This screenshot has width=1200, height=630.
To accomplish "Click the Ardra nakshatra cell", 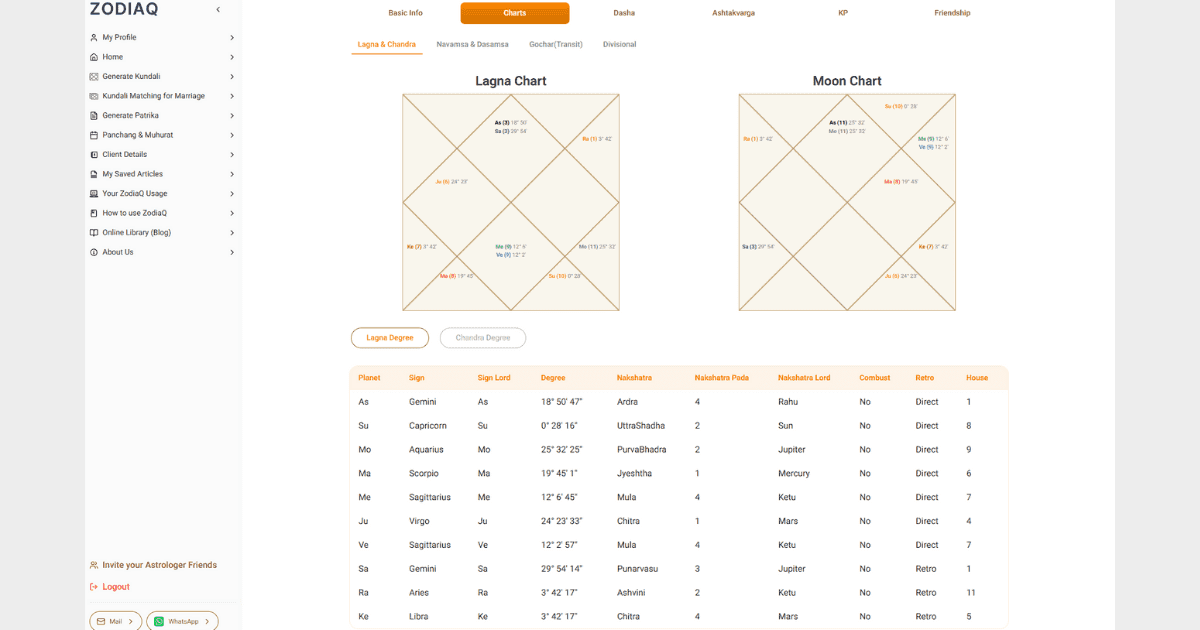I will pyautogui.click(x=628, y=402).
